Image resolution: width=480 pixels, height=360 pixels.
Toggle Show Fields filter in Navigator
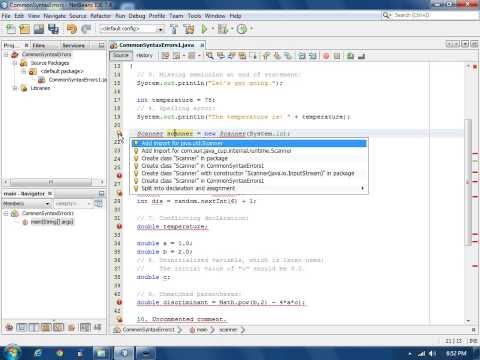[21, 327]
